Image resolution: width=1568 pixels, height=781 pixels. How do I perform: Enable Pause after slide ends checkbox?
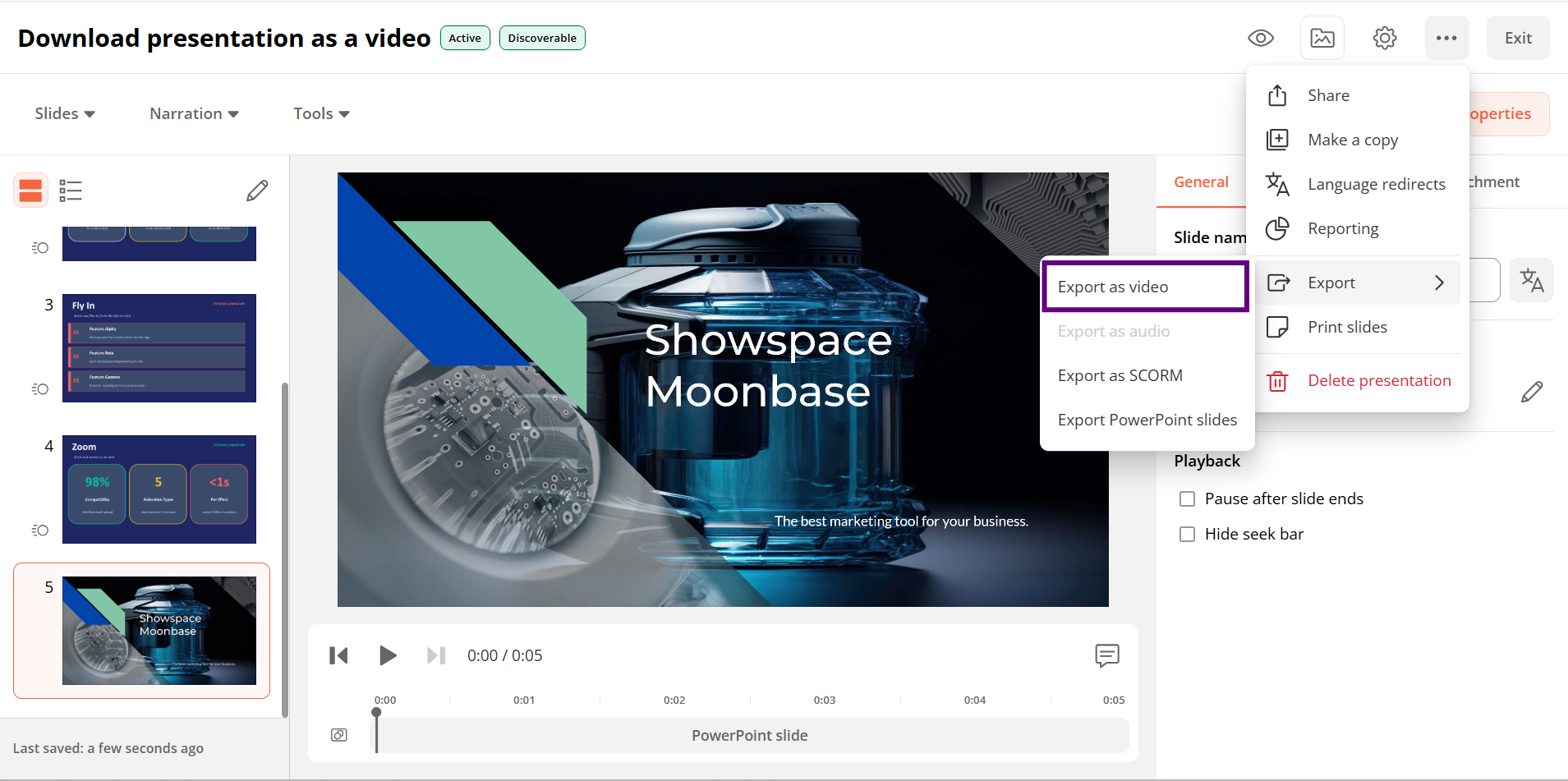coord(1187,498)
